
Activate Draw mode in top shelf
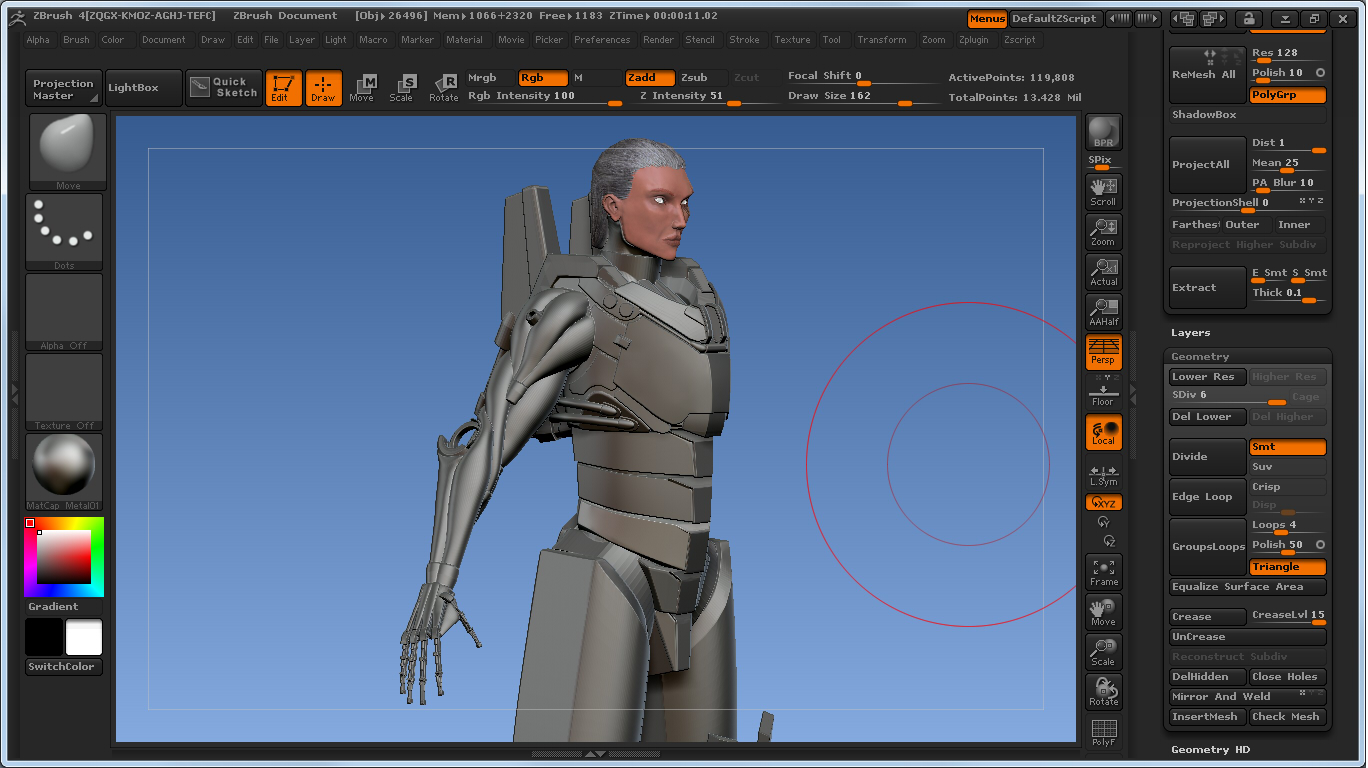click(323, 88)
